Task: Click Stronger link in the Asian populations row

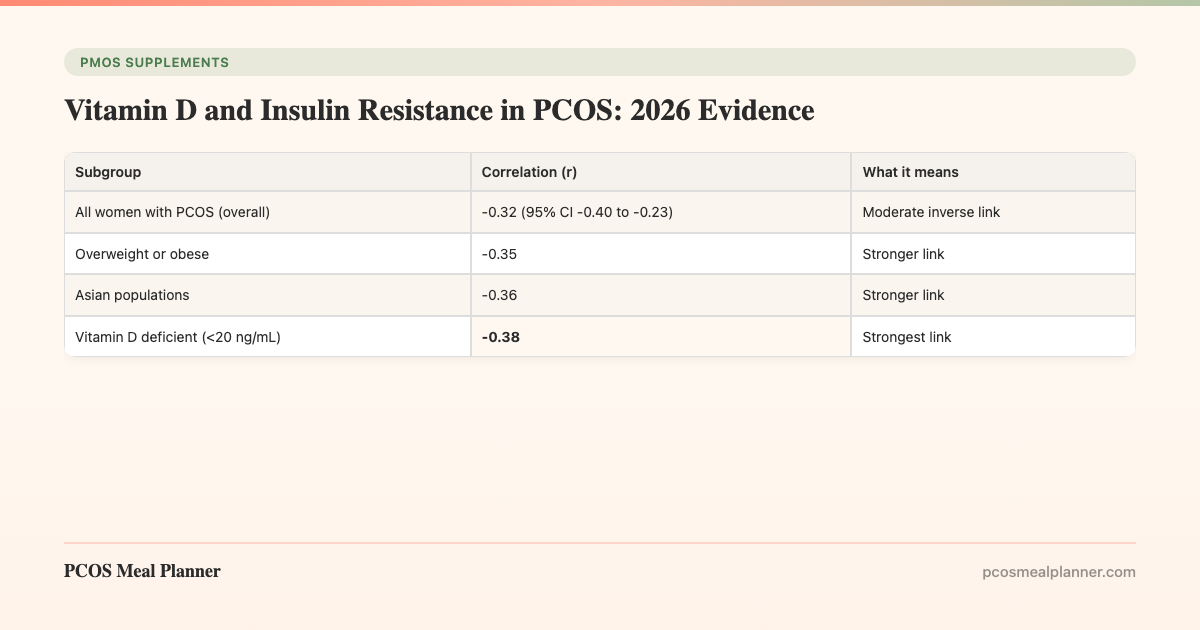Action: click(x=903, y=295)
